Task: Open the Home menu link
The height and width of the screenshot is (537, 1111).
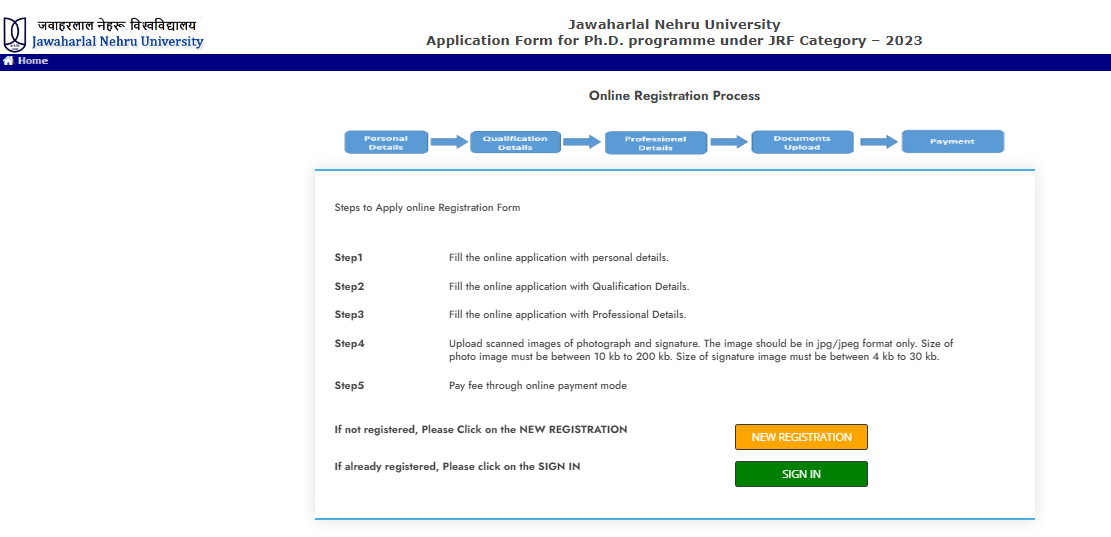Action: (33, 61)
